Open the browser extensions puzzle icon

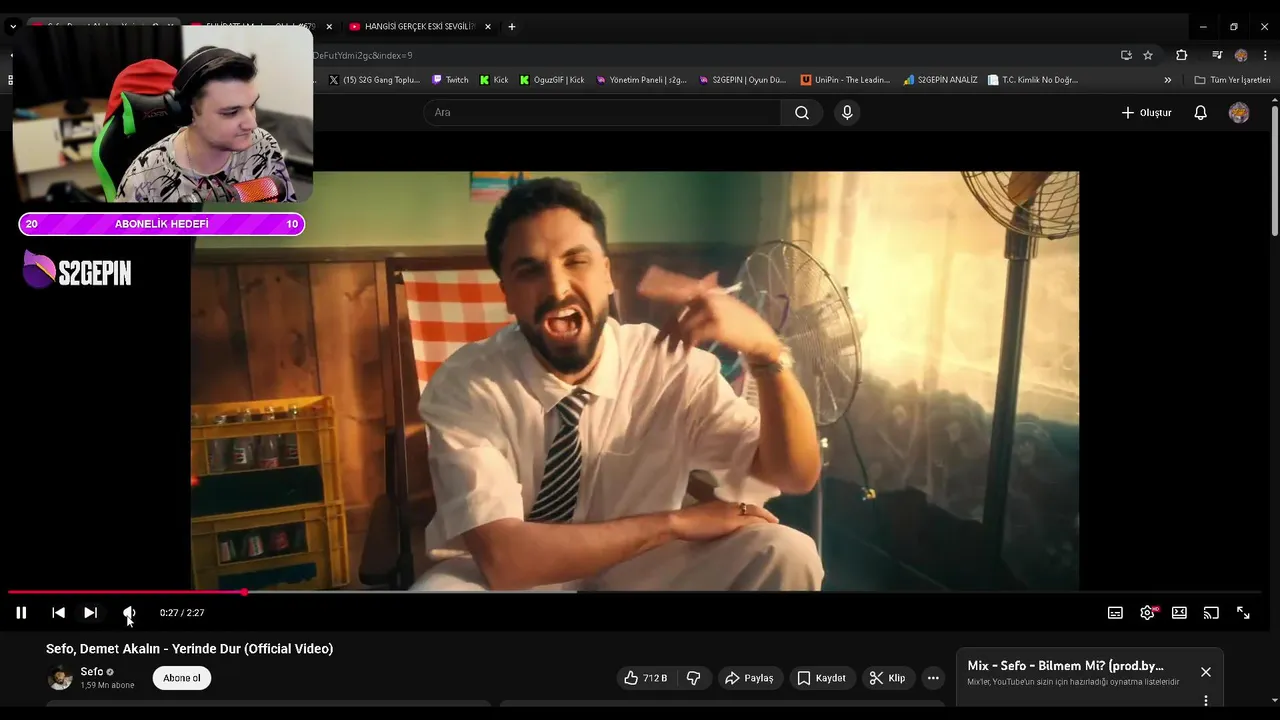click(x=1181, y=55)
